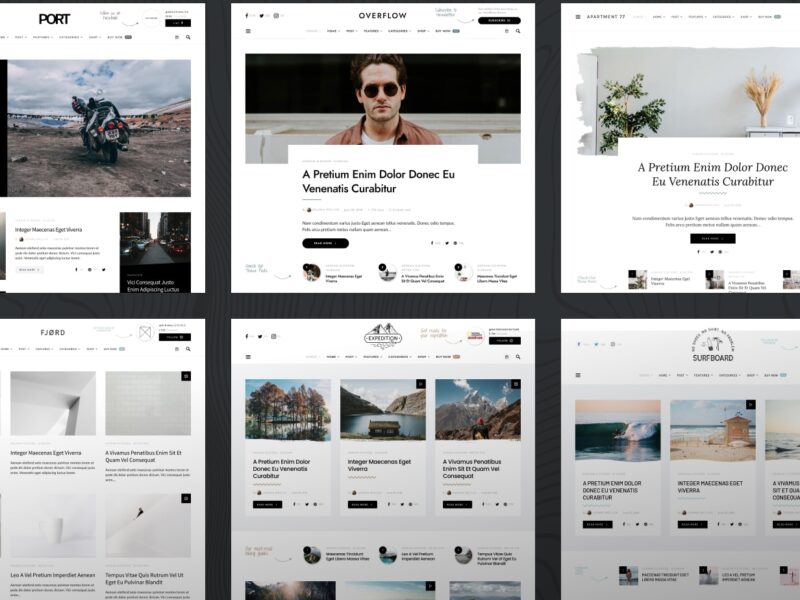Image resolution: width=800 pixels, height=600 pixels.
Task: Click the Follow button in Fjord header
Action: click(x=174, y=337)
